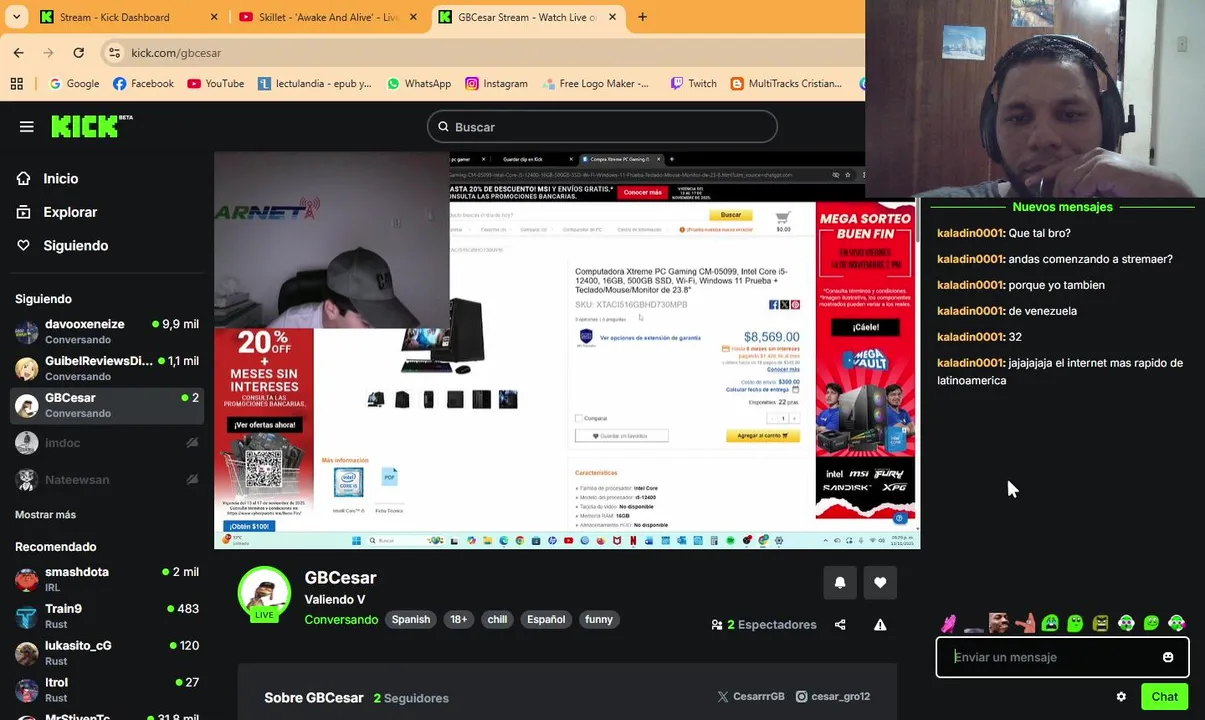Reload the current page

(79, 52)
